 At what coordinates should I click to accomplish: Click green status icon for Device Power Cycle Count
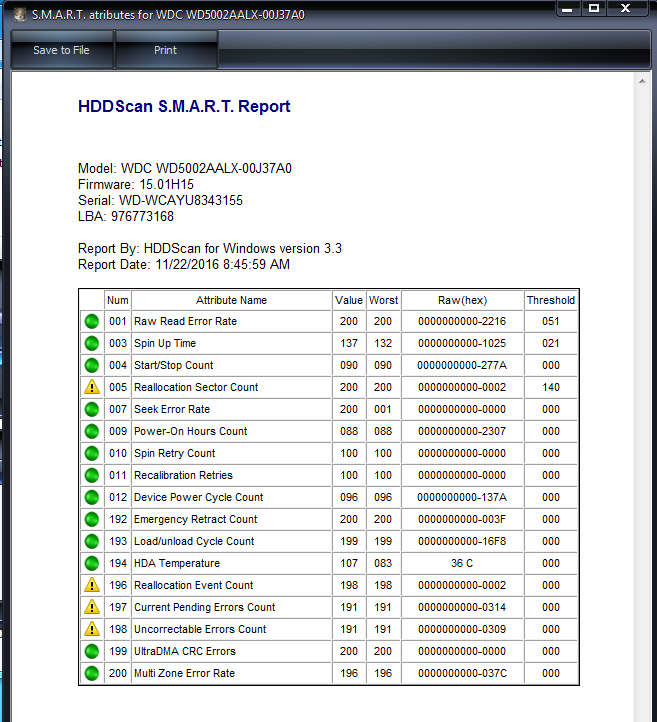point(92,497)
